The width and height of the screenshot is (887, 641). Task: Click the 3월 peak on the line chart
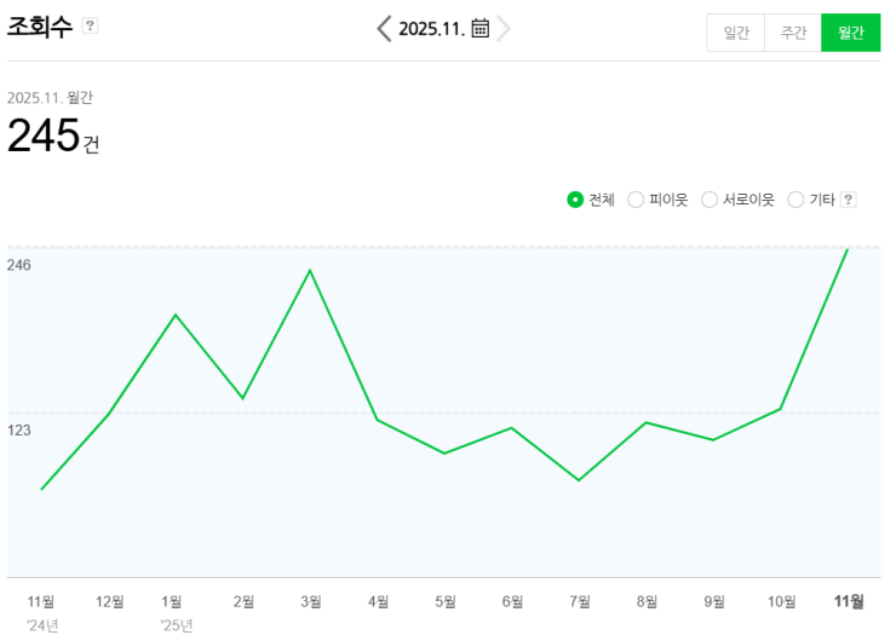310,270
